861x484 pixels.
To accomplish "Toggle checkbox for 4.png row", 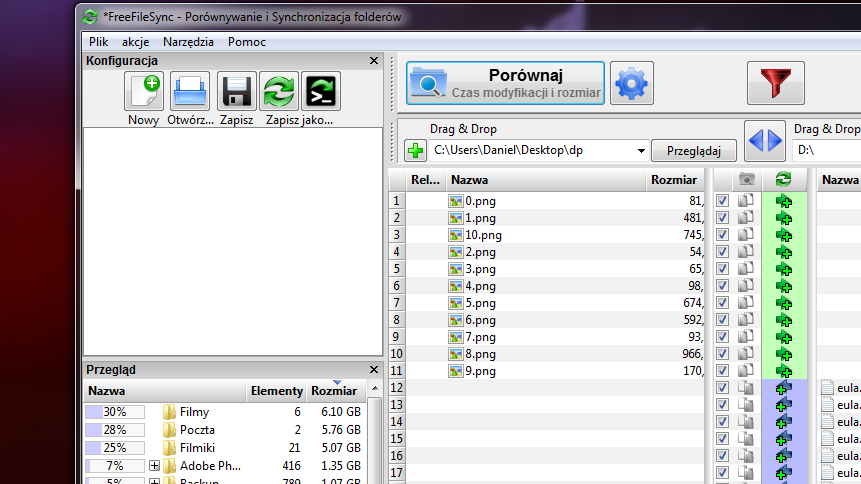I will pos(722,286).
